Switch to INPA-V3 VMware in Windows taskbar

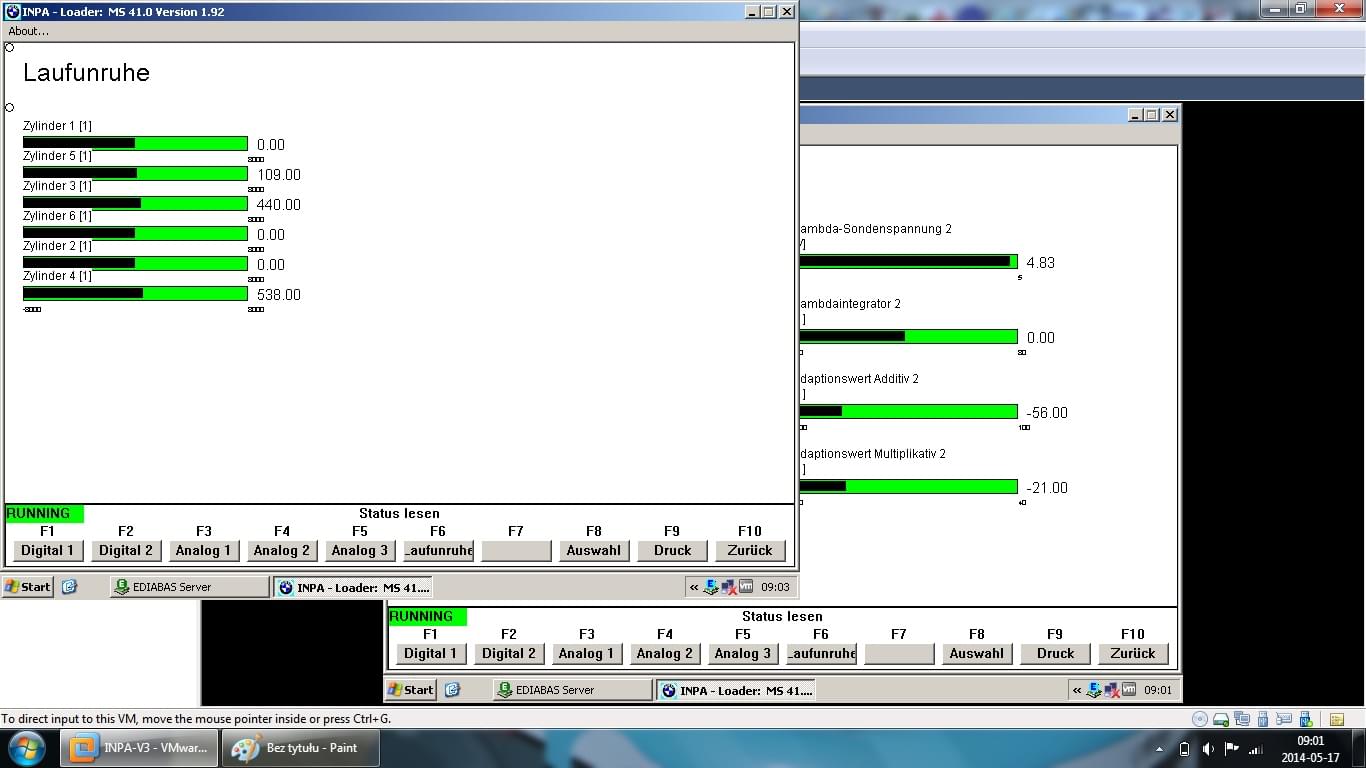[x=140, y=748]
